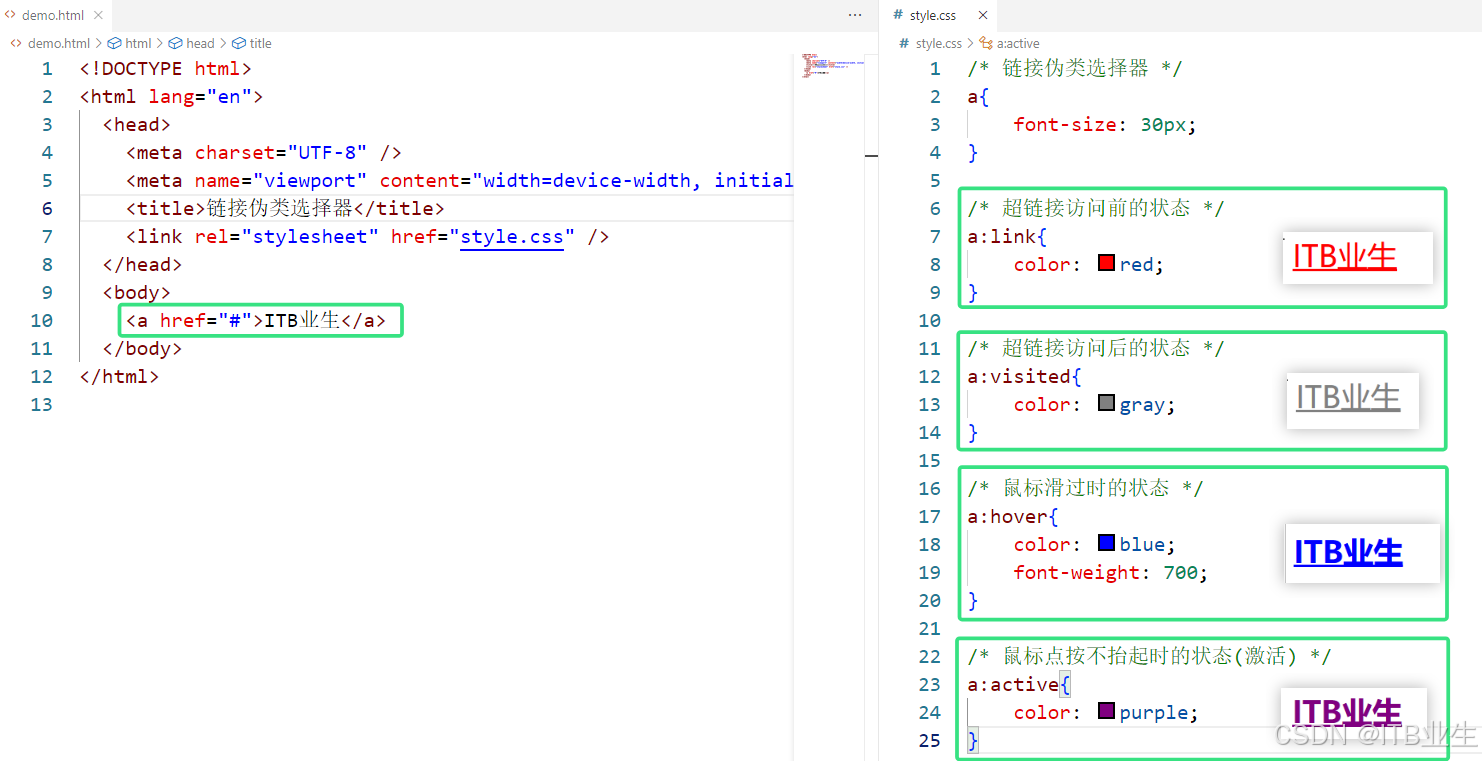Click the purple ITB业生 active preview
1482x761 pixels.
coord(1347,712)
